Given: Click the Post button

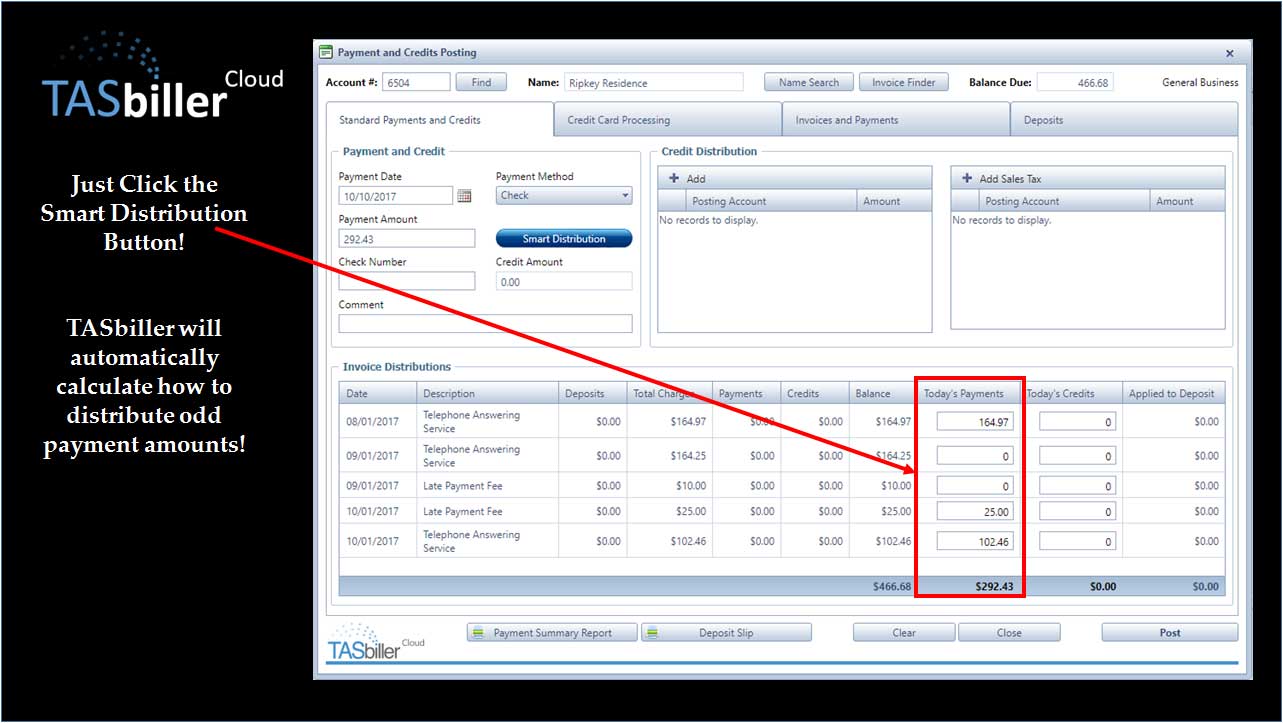Looking at the screenshot, I should point(1170,633).
